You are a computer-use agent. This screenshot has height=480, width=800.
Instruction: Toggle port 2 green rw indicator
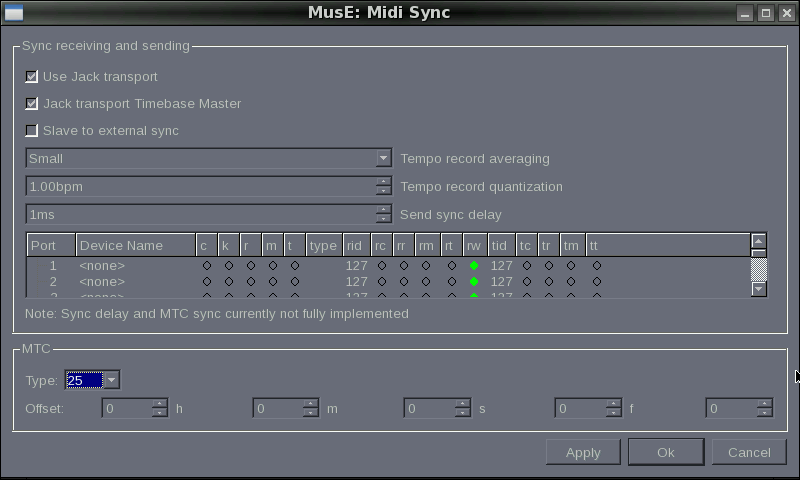(x=474, y=281)
